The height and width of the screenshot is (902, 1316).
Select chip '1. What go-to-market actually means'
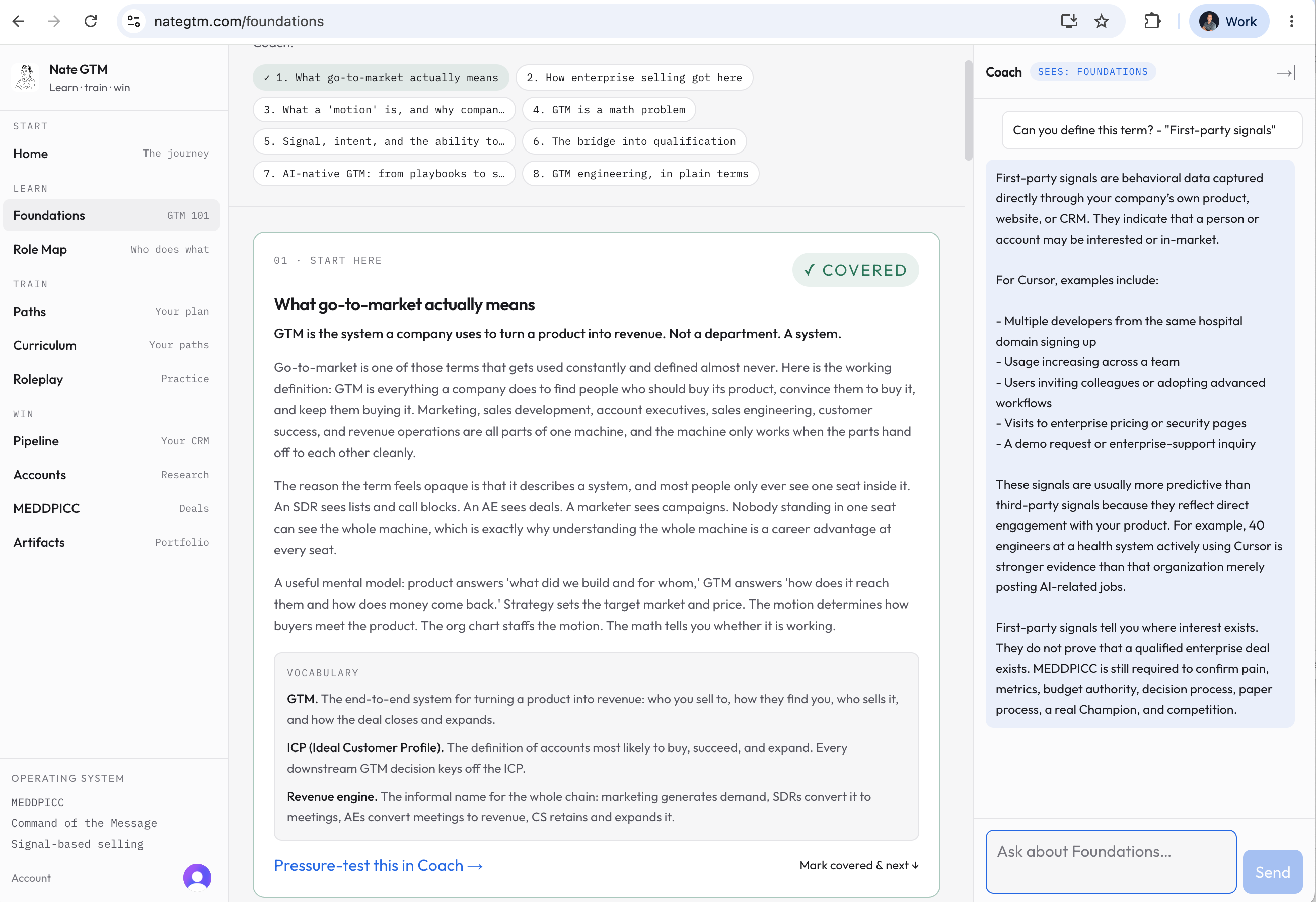tap(381, 78)
